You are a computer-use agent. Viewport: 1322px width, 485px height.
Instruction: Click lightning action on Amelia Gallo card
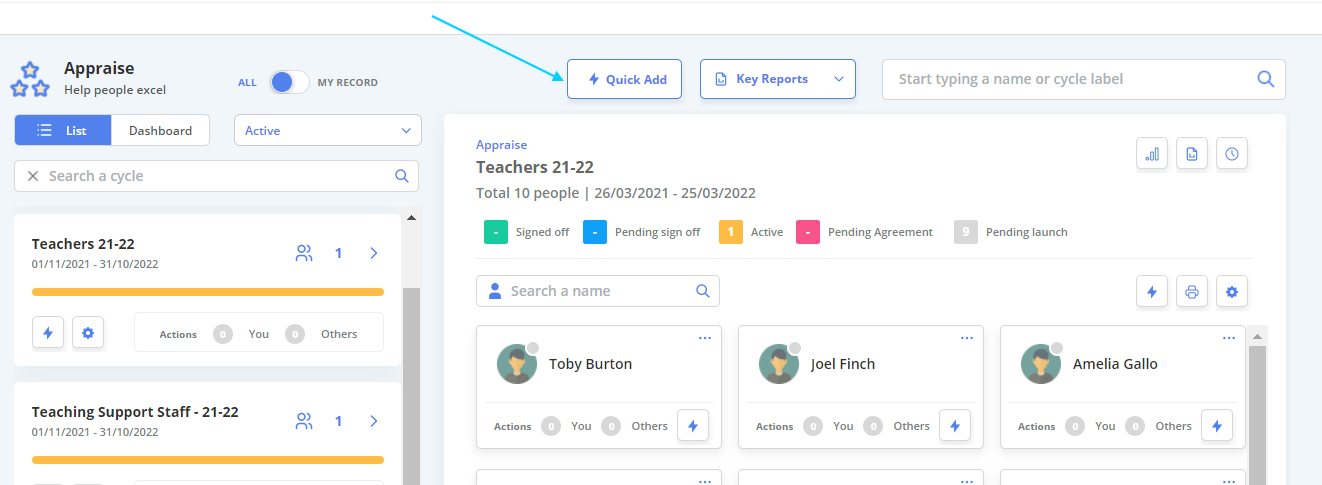(x=1217, y=425)
